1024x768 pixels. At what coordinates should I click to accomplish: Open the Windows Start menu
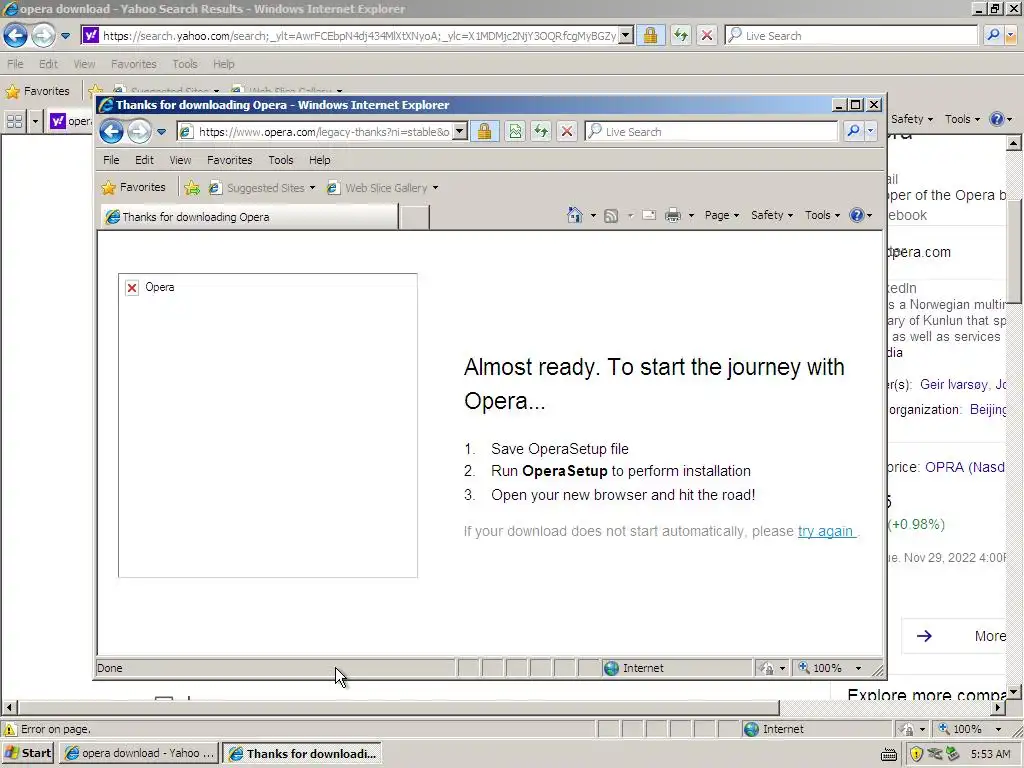point(28,753)
